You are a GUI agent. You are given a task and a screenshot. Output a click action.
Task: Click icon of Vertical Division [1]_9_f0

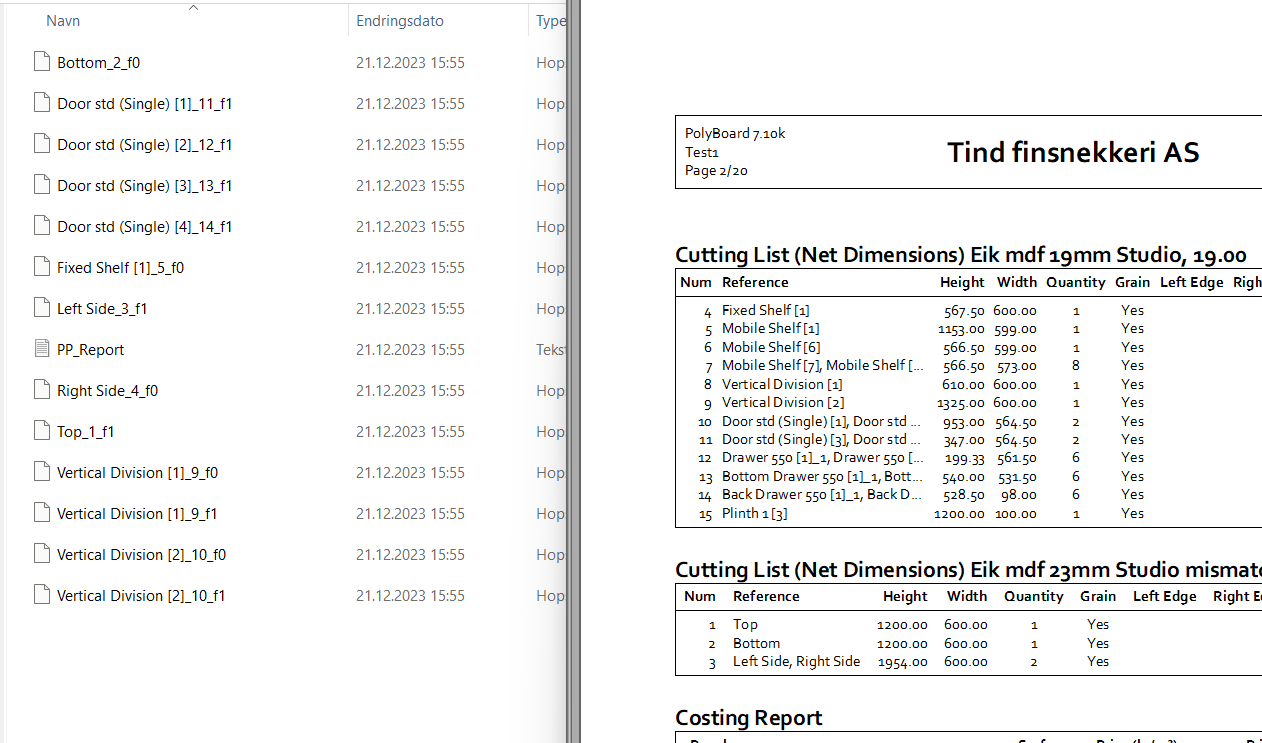pyautogui.click(x=41, y=472)
